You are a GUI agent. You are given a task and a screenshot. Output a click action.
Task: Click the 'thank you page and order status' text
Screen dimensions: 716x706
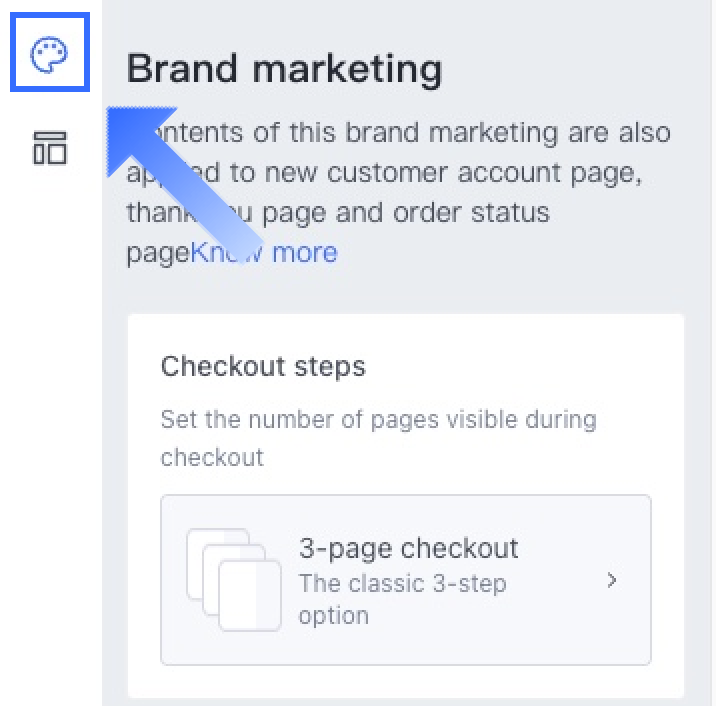(x=338, y=213)
